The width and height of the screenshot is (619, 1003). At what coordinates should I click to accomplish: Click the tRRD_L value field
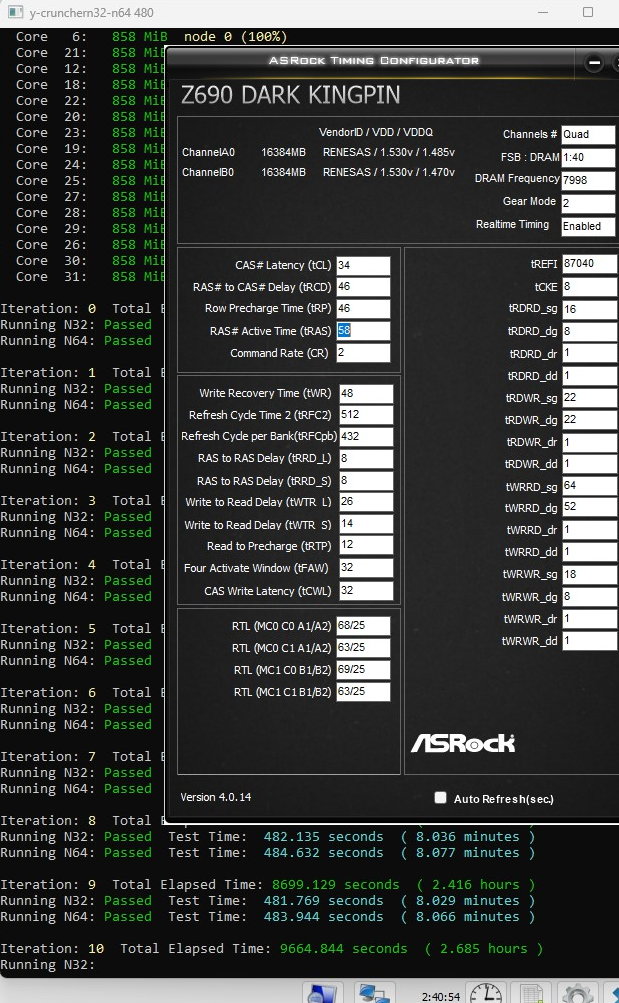coord(366,459)
